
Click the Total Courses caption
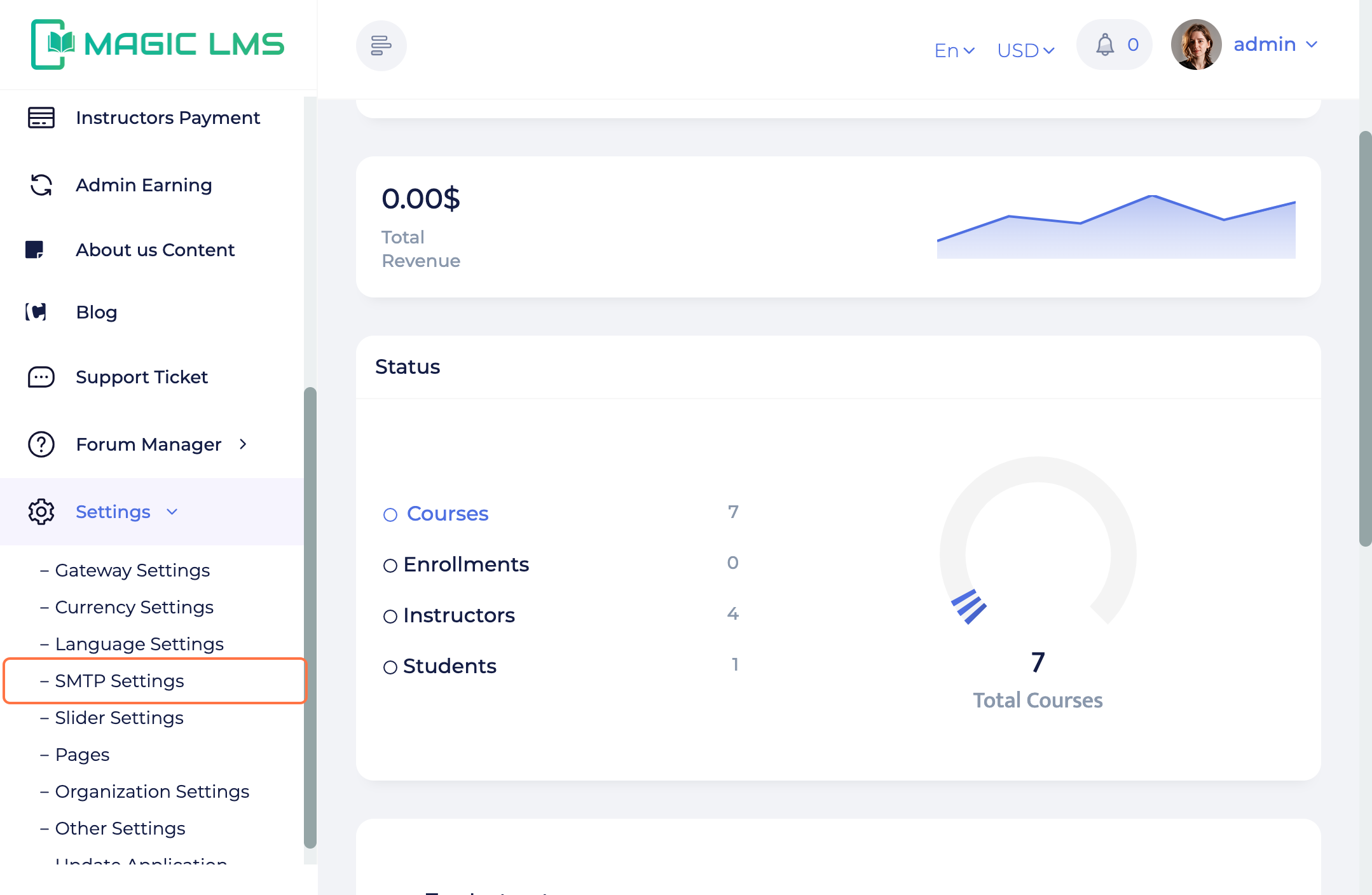point(1038,700)
